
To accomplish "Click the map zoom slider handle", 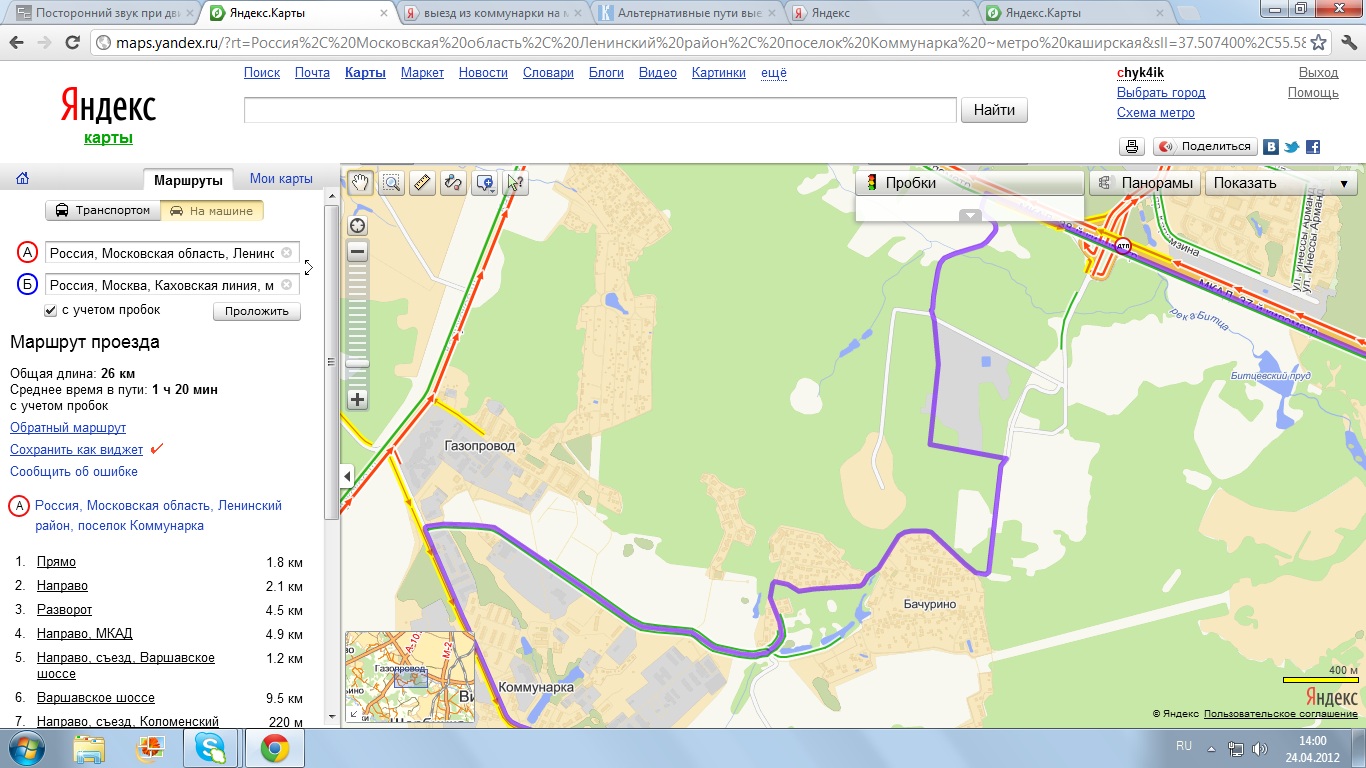I will click(x=357, y=363).
